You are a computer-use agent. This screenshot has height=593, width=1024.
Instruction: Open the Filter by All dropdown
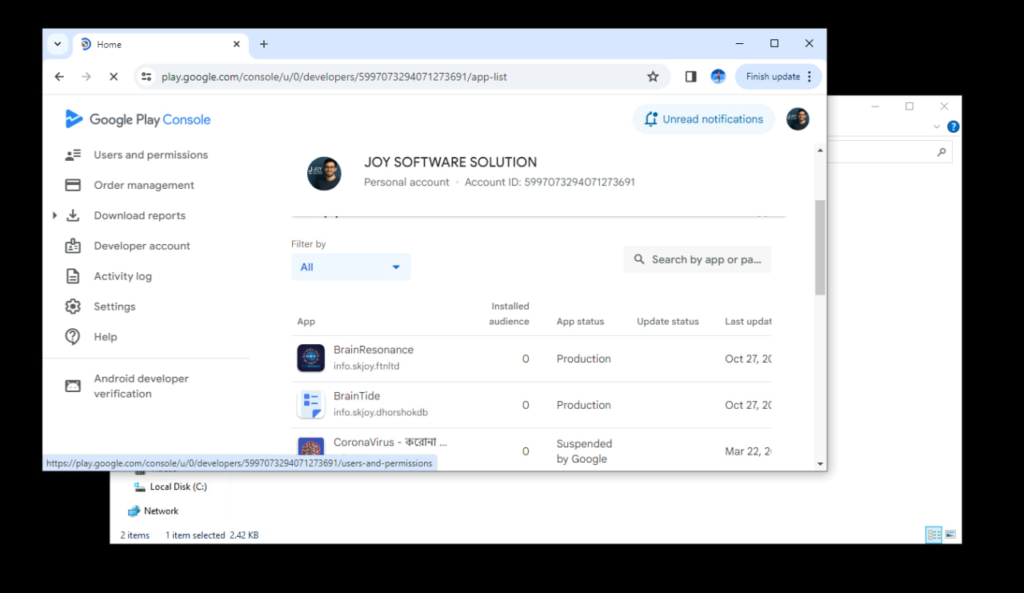click(350, 267)
